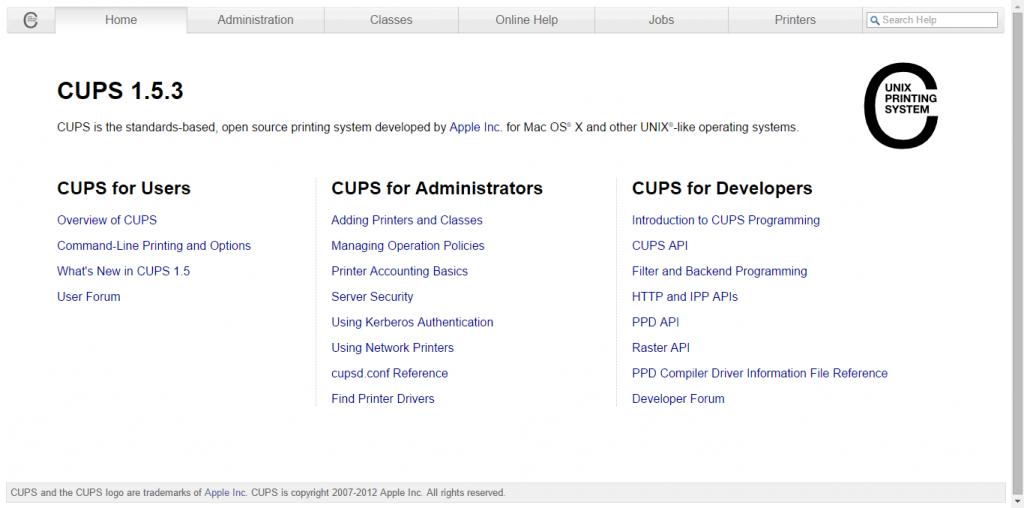Switch to the Classes tab
This screenshot has width=1024, height=508.
point(391,20)
